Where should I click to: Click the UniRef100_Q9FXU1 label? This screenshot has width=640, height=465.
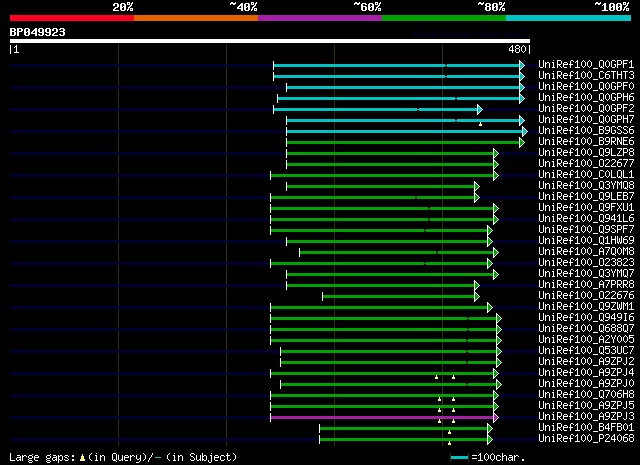tap(586, 208)
